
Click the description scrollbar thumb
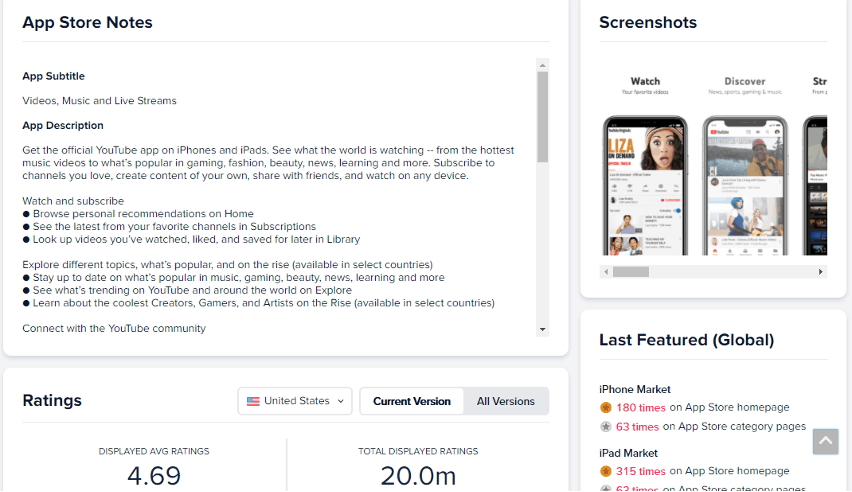pos(542,117)
